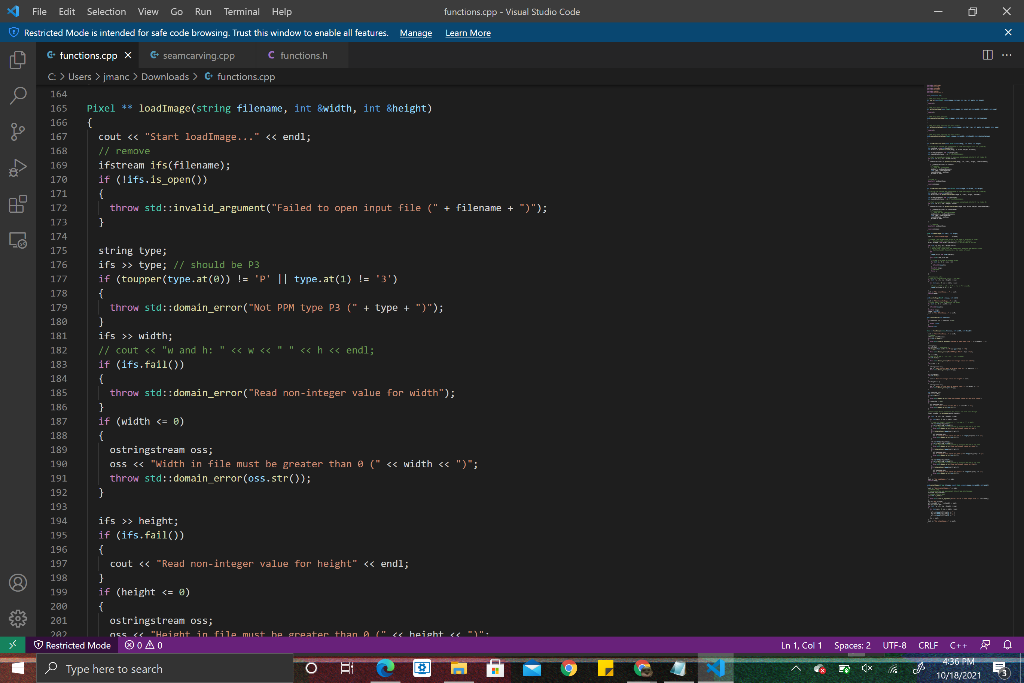Click Learn More about Restricted Mode
Screen dimensions: 1024x683
click(467, 32)
